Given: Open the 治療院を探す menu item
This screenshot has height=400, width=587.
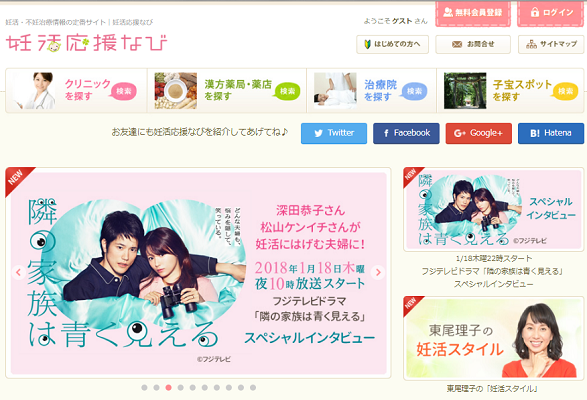Looking at the screenshot, I should click(x=371, y=91).
